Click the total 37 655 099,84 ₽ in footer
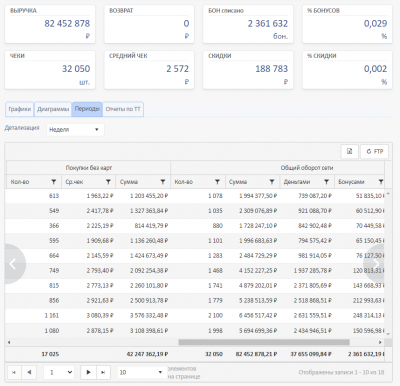The image size is (400, 386). tap(311, 354)
